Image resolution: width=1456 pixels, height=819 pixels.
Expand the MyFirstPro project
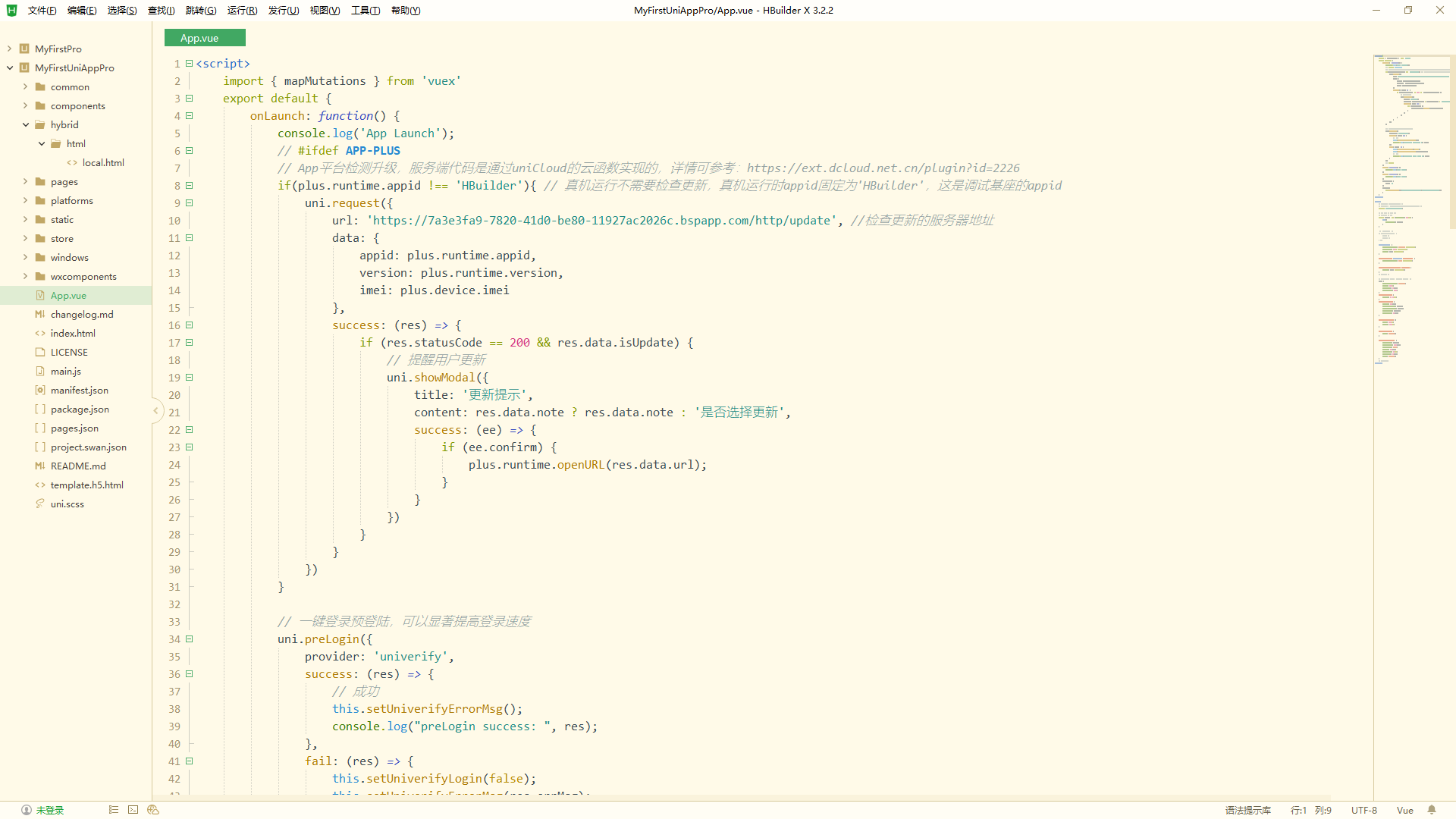tap(9, 49)
